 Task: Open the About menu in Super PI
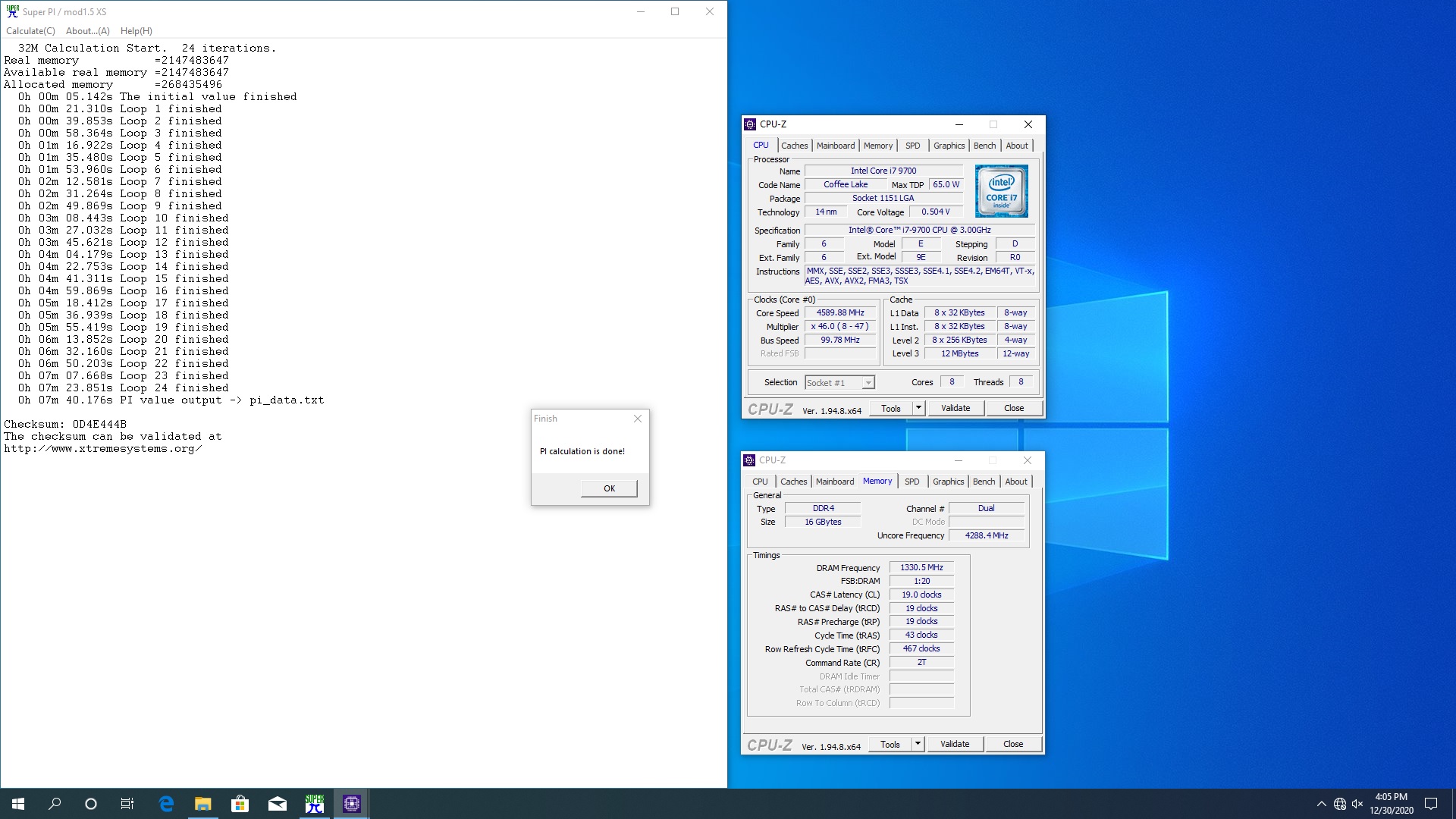pos(88,31)
